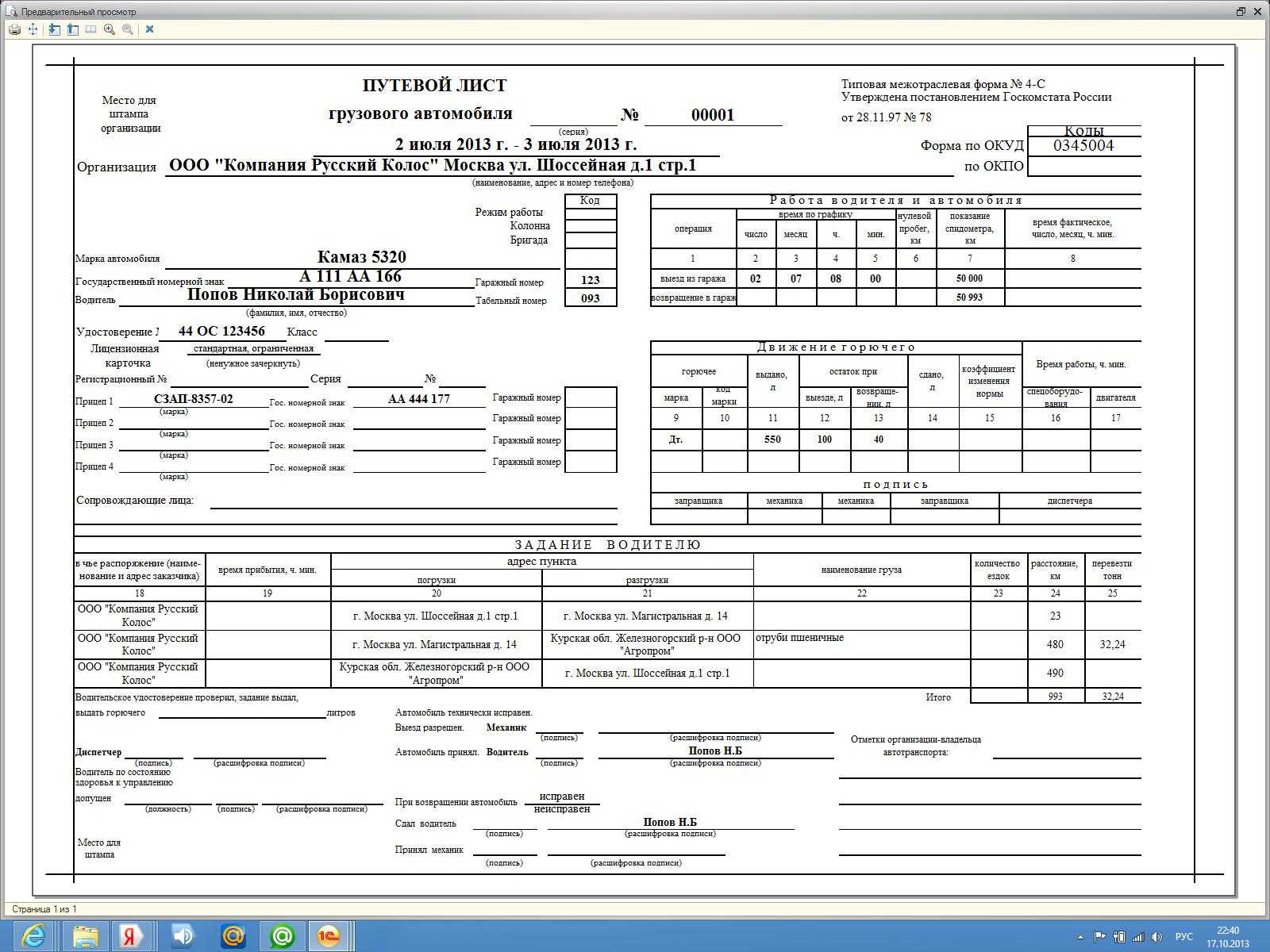Click odometer reading '50 000'
Screen dimensions: 1270x952
pos(969,278)
